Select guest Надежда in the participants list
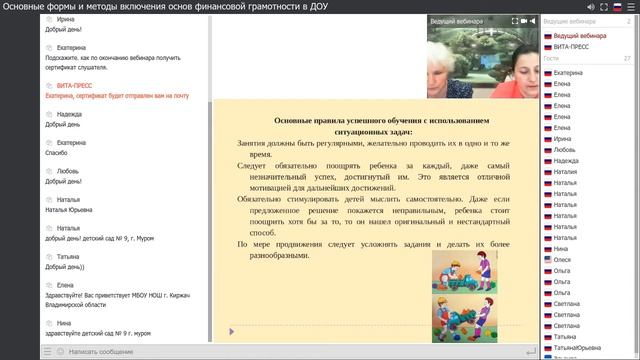 click(x=566, y=161)
